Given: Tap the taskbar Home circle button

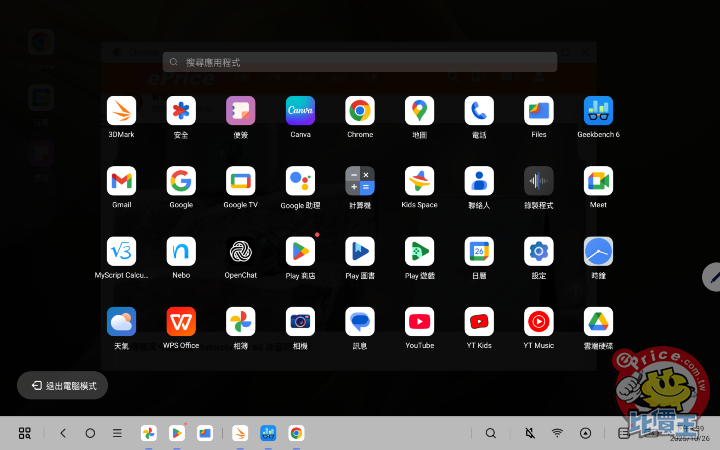Looking at the screenshot, I should point(90,433).
